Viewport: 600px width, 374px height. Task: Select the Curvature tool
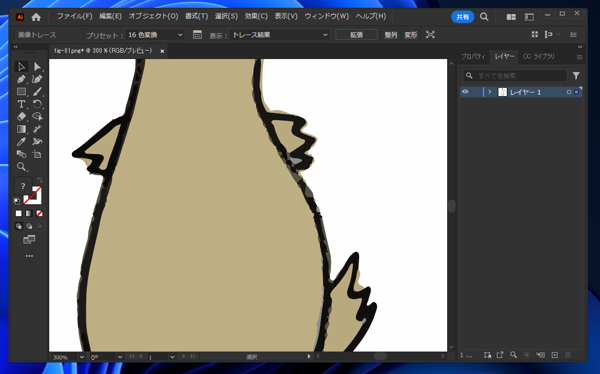(37, 79)
